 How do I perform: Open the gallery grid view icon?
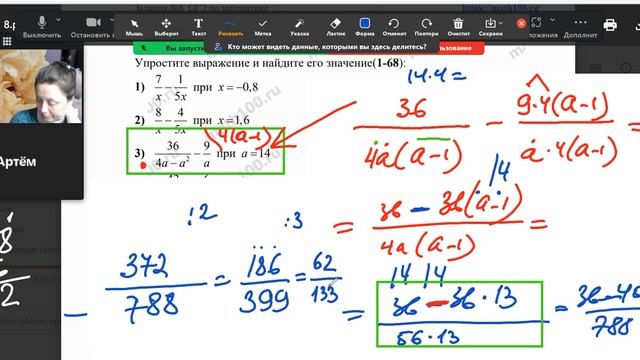tap(7, 41)
